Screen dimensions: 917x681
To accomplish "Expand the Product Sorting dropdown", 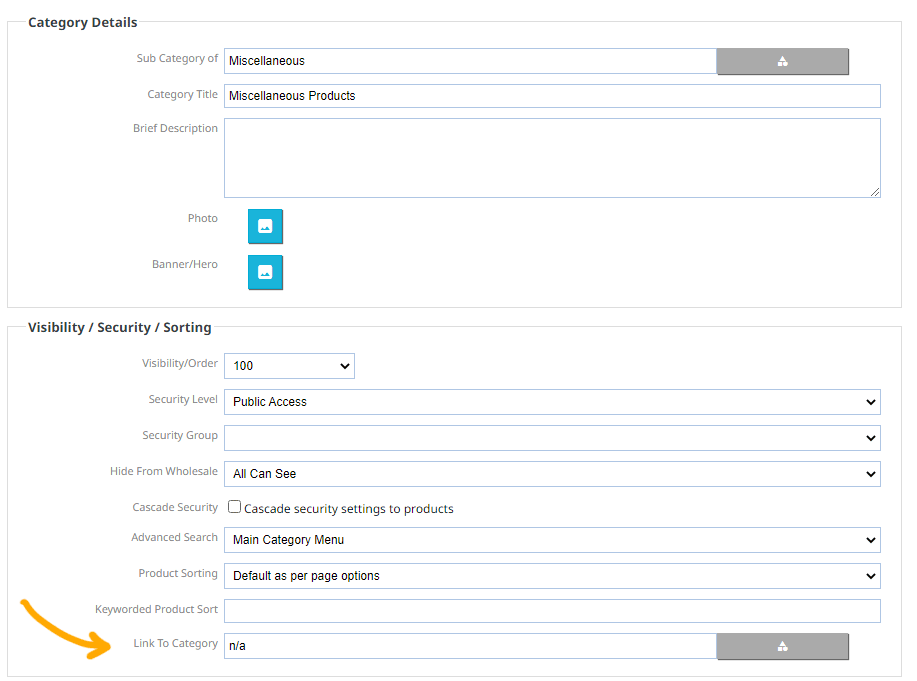I will coord(552,576).
